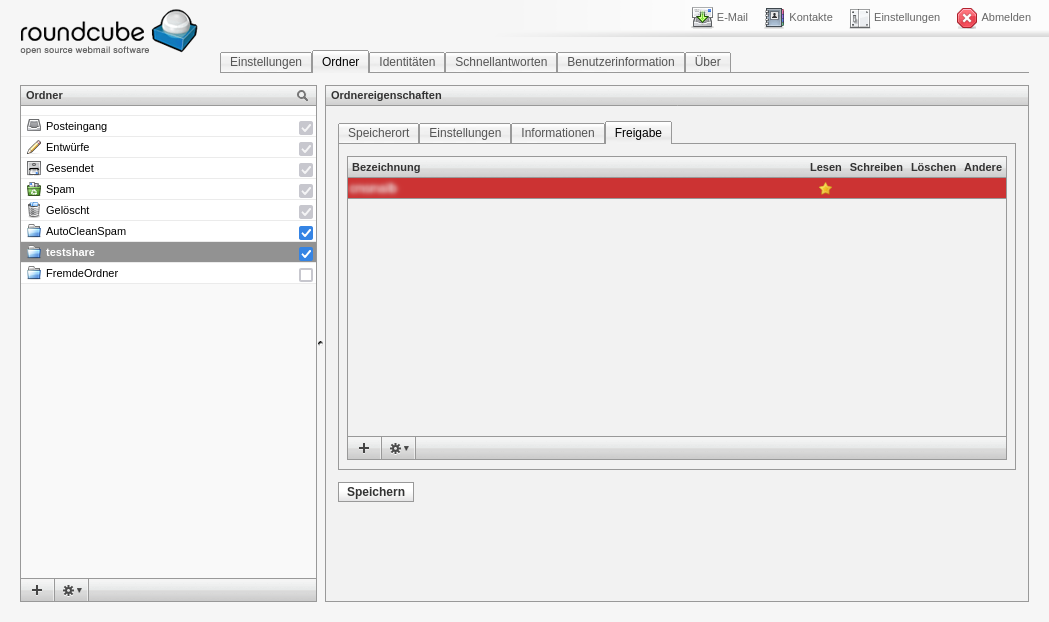Open folder actions gear dropdown
The width and height of the screenshot is (1049, 622).
point(72,590)
